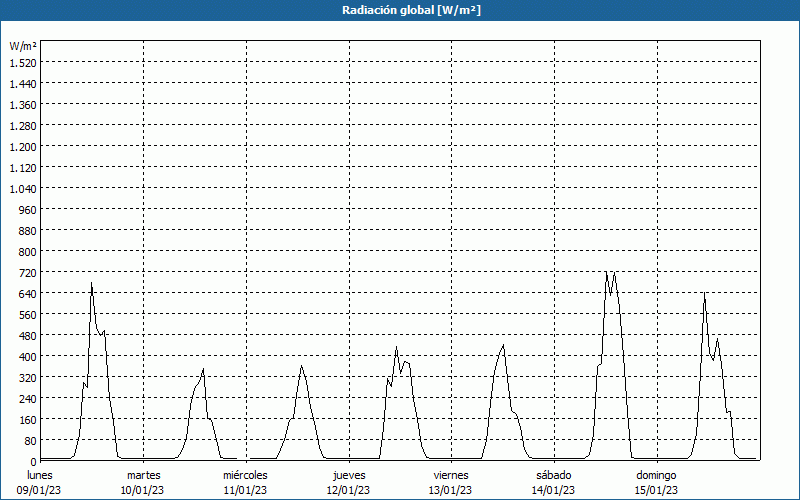Click the 160 y-axis label
This screenshot has width=800, height=500.
(29, 419)
